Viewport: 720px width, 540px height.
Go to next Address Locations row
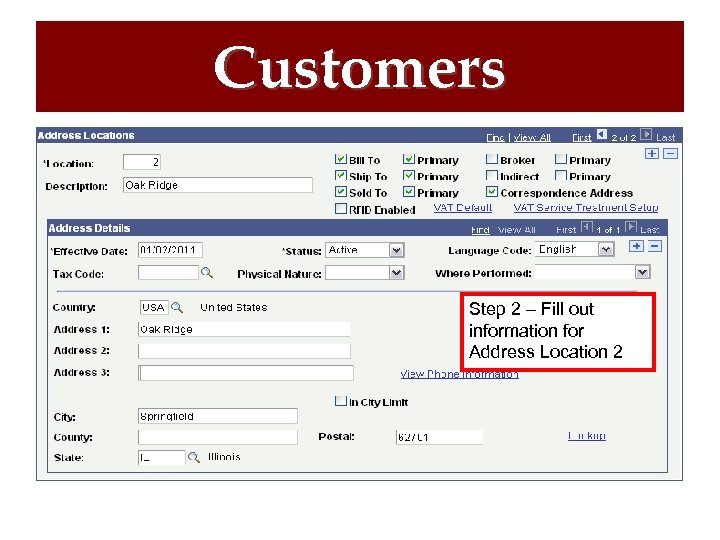click(x=646, y=135)
